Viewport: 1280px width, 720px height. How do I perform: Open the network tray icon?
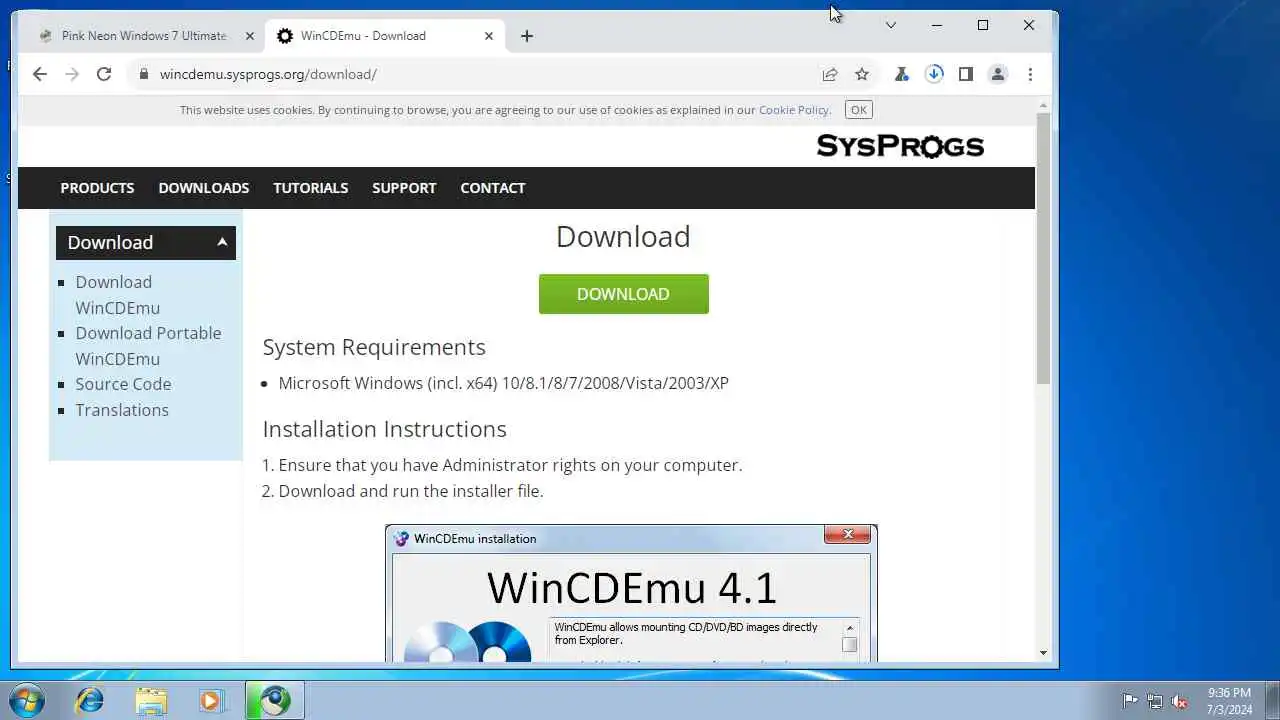1155,701
